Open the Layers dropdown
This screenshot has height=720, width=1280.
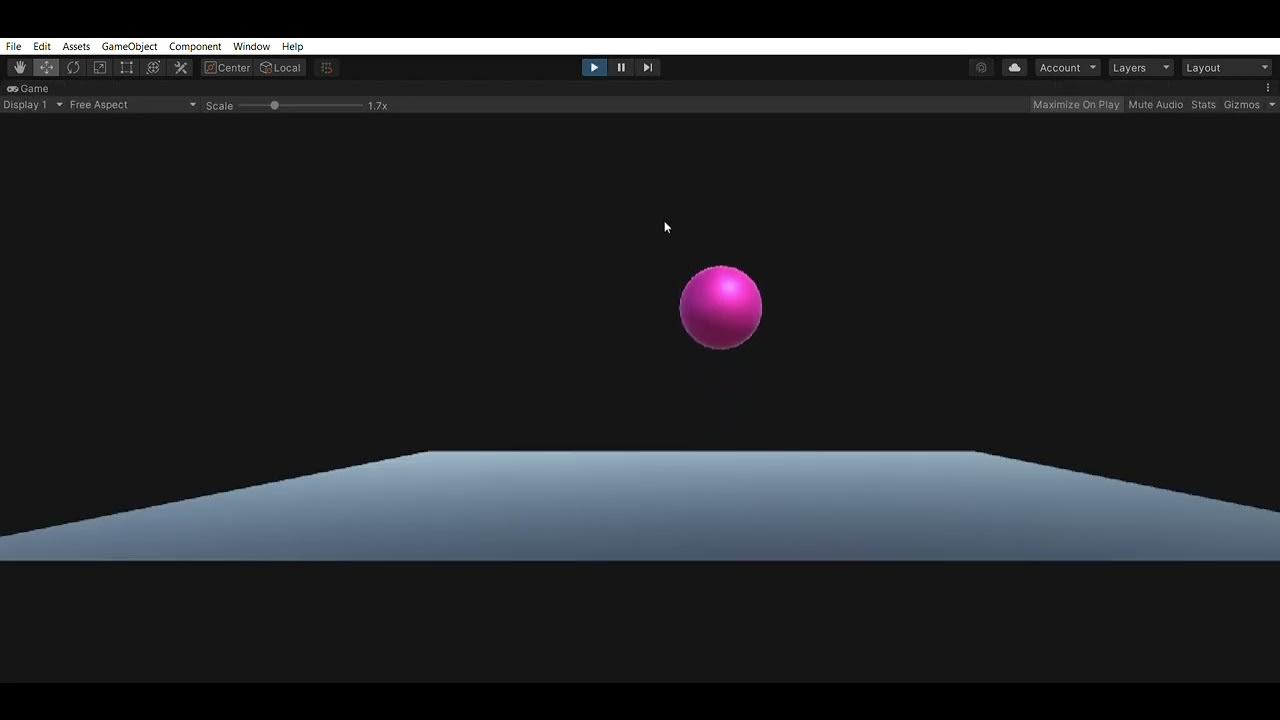1141,67
